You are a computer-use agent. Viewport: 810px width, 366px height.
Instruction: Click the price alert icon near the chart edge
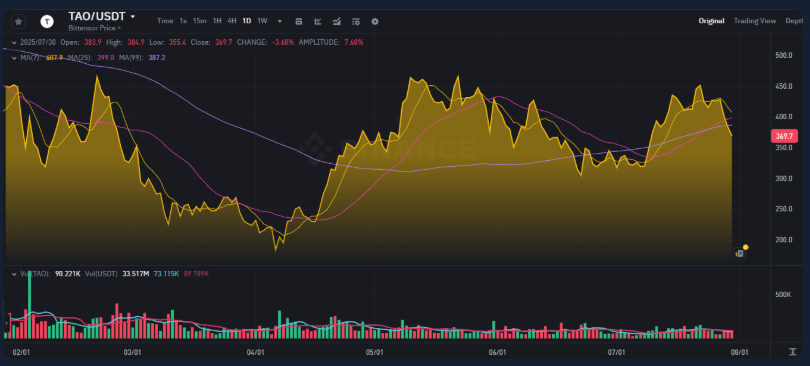[740, 253]
